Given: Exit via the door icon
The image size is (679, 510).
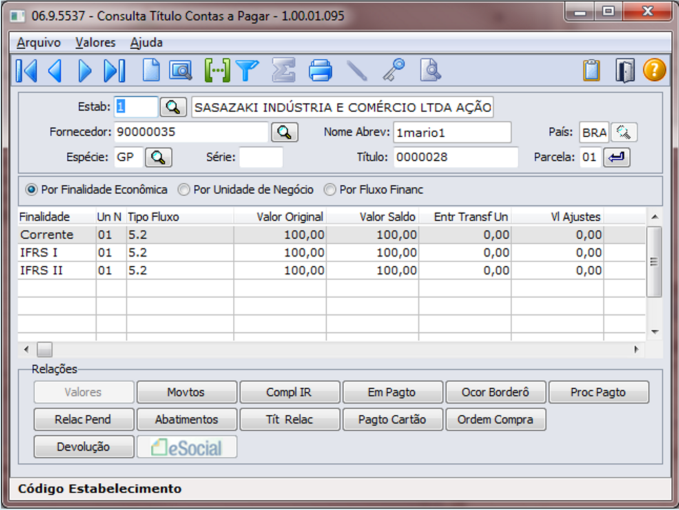Looking at the screenshot, I should coord(625,70).
